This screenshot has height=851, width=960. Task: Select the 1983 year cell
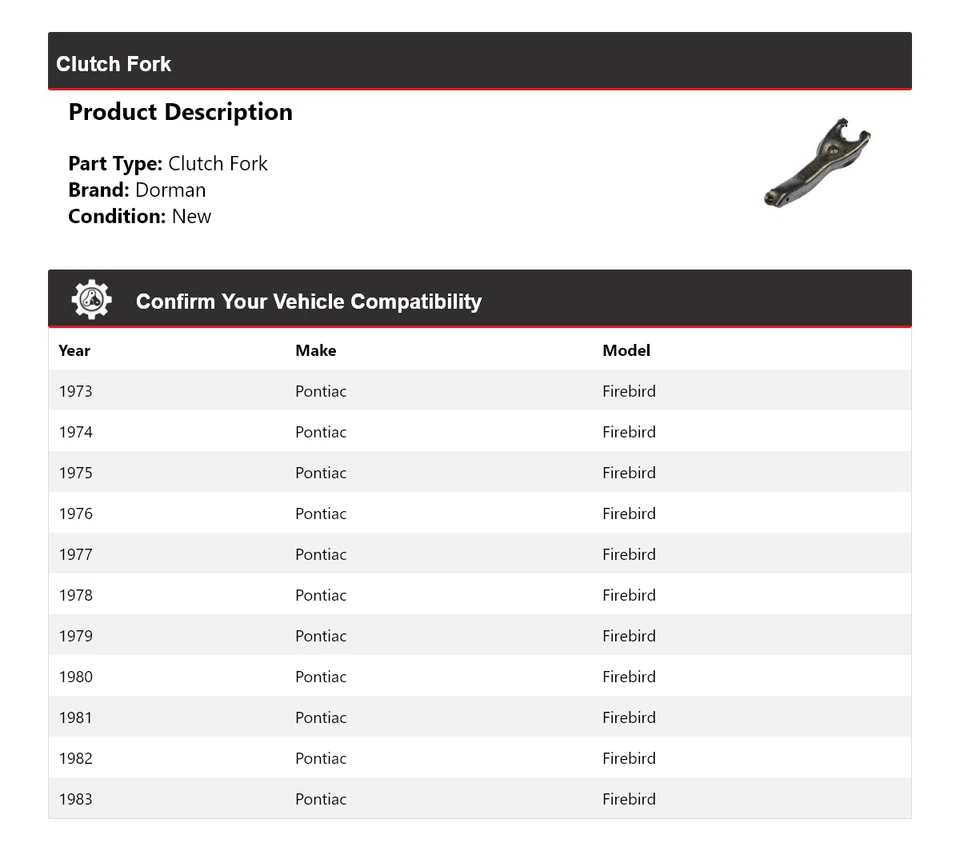[75, 799]
